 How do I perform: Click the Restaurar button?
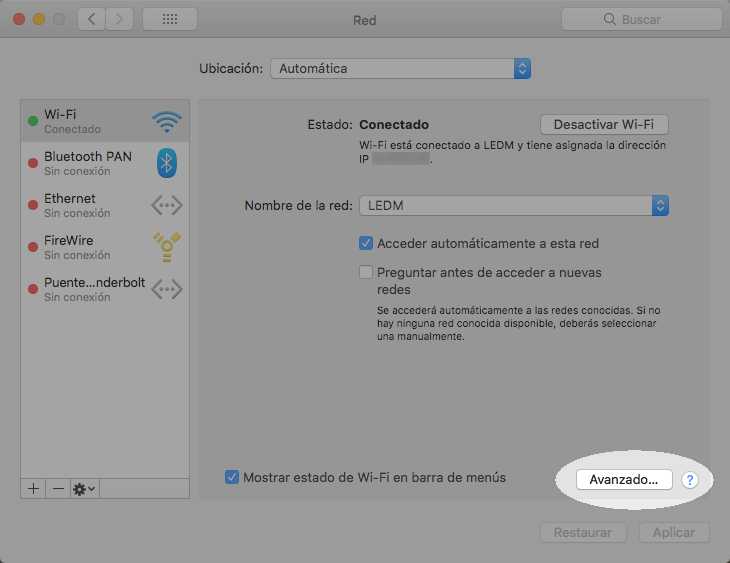click(x=583, y=532)
